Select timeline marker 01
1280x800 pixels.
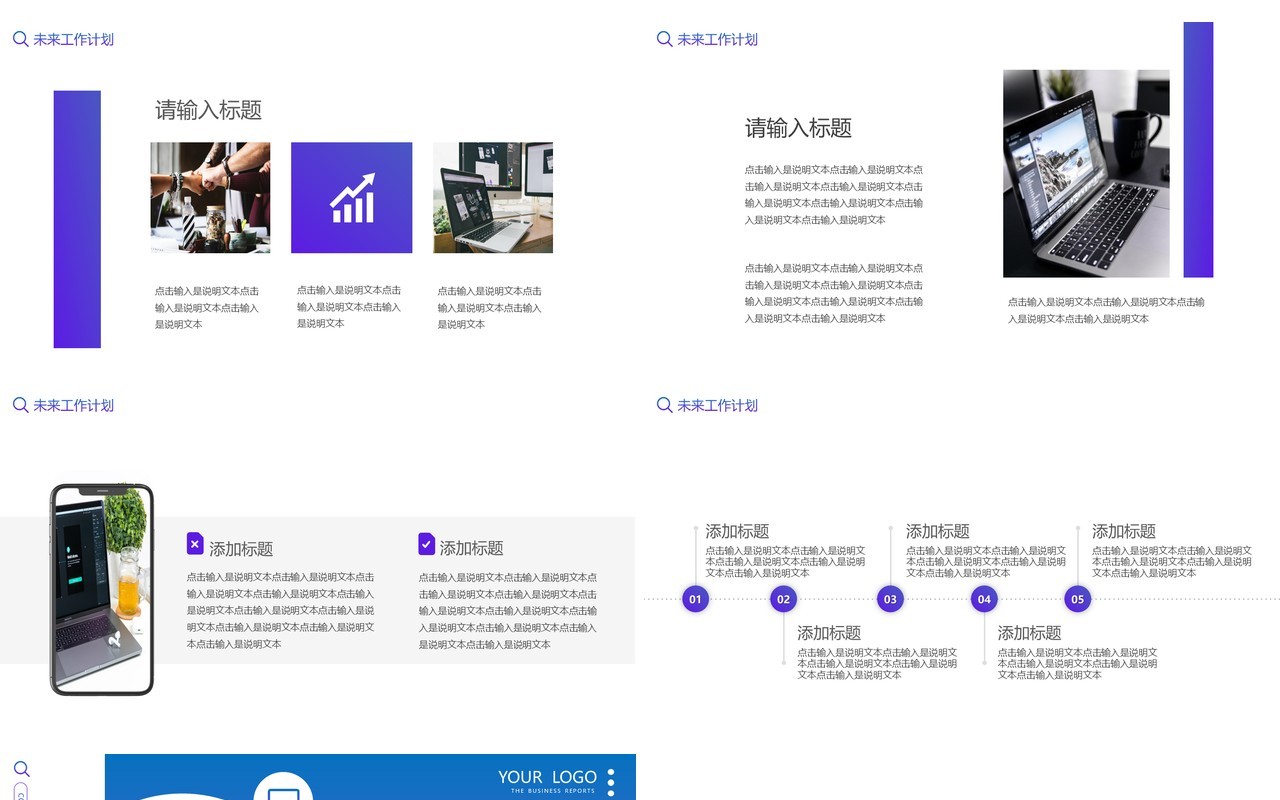[695, 600]
